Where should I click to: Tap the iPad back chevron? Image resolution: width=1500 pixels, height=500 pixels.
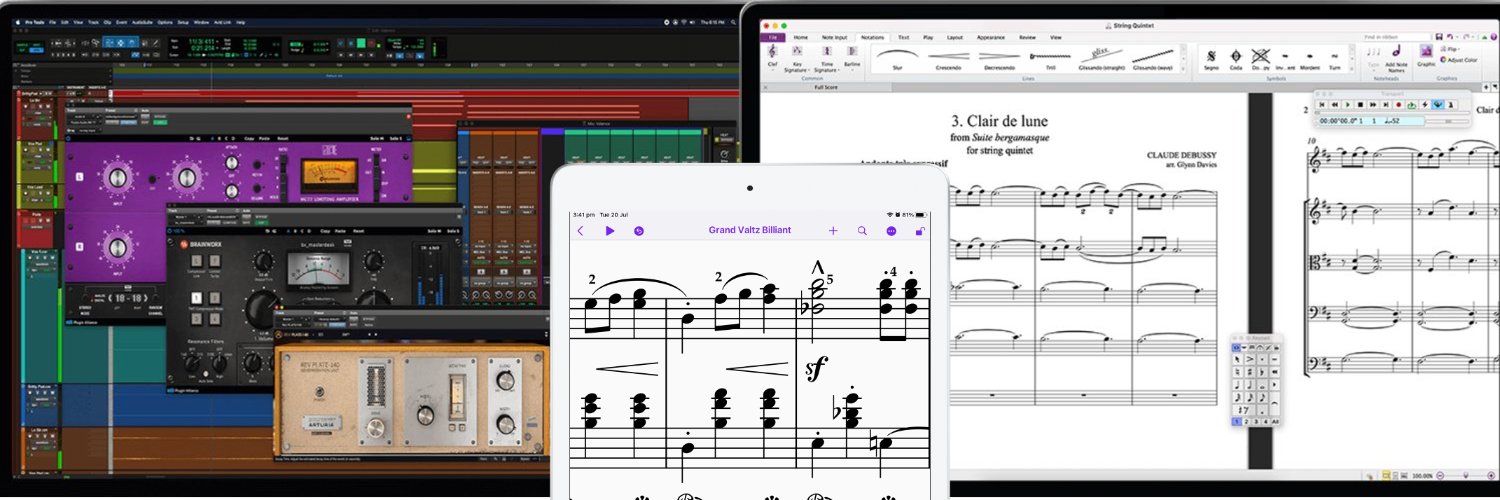point(580,231)
